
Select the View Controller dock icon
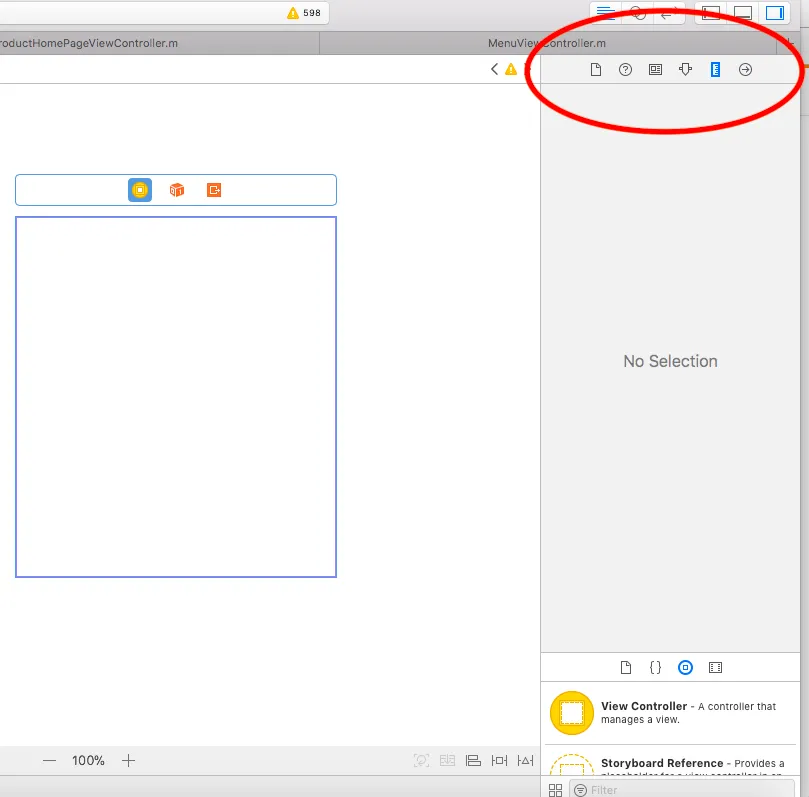140,190
